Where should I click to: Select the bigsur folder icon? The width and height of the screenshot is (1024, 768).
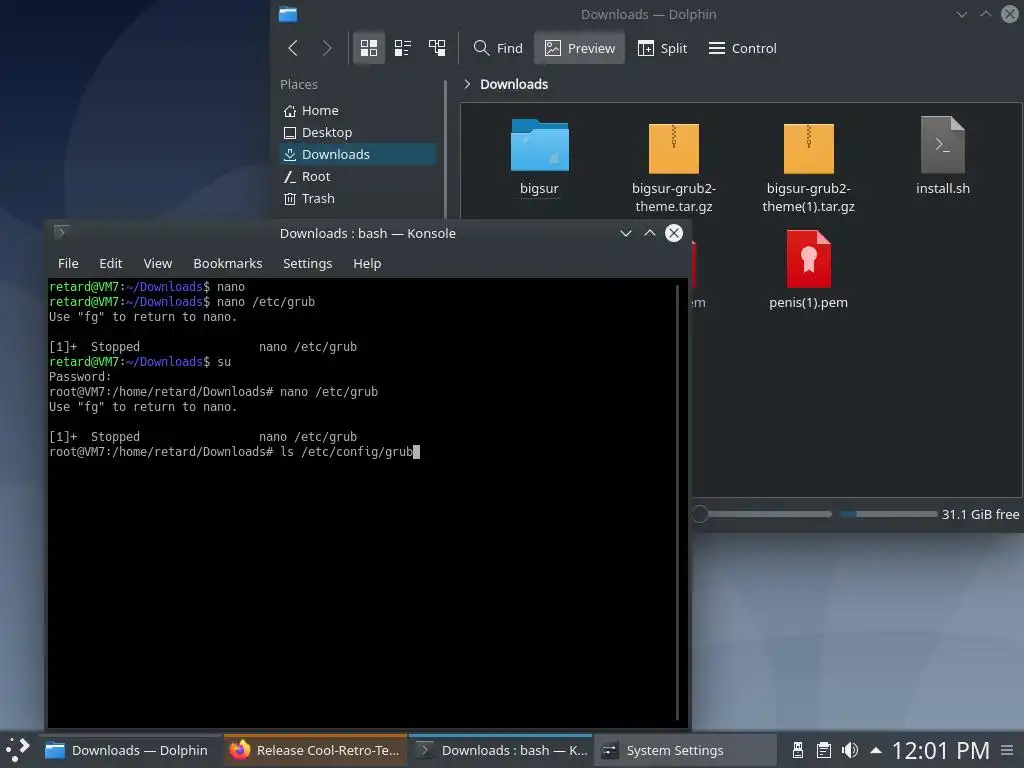click(539, 146)
